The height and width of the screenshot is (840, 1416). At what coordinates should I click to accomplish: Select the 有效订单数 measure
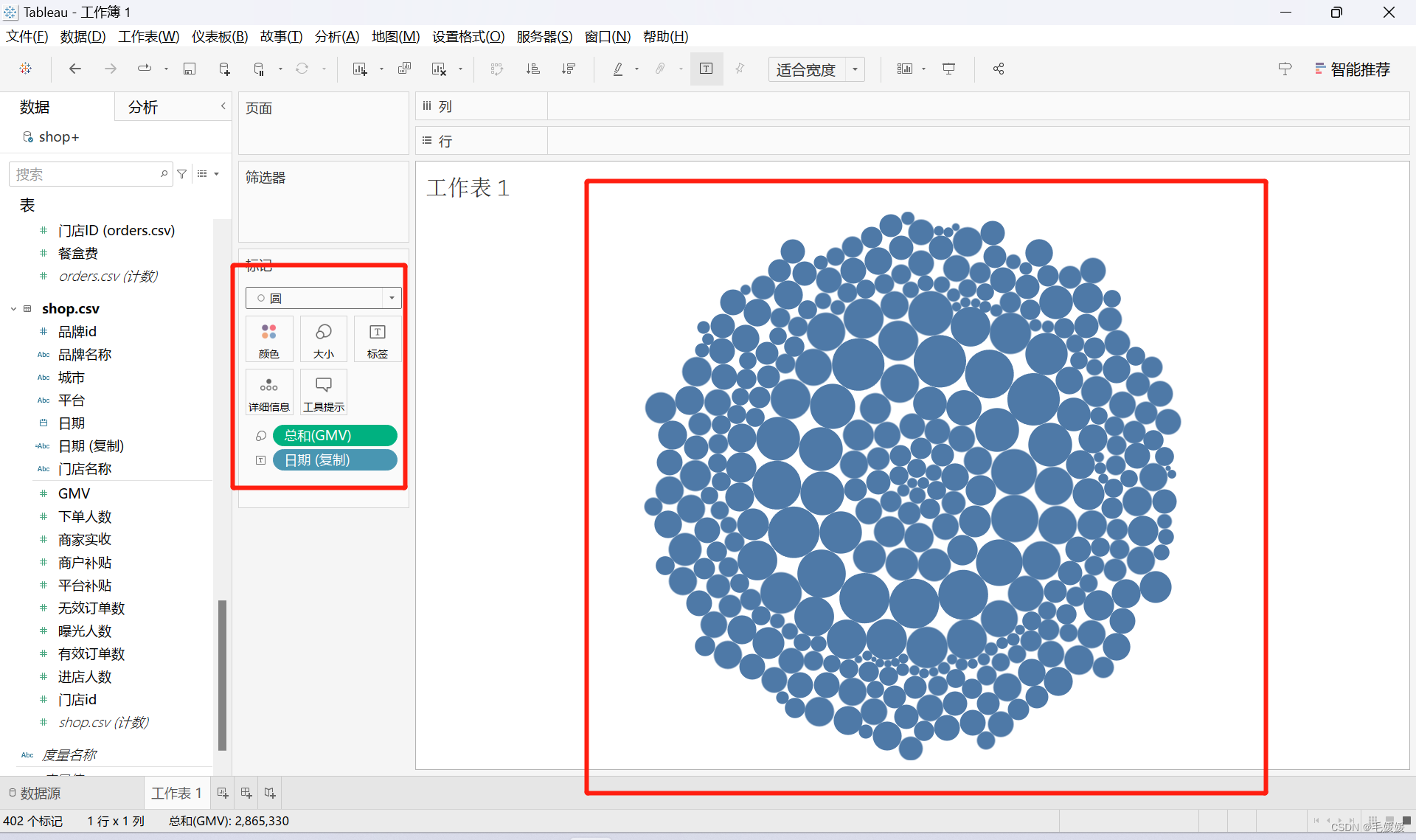pos(91,654)
